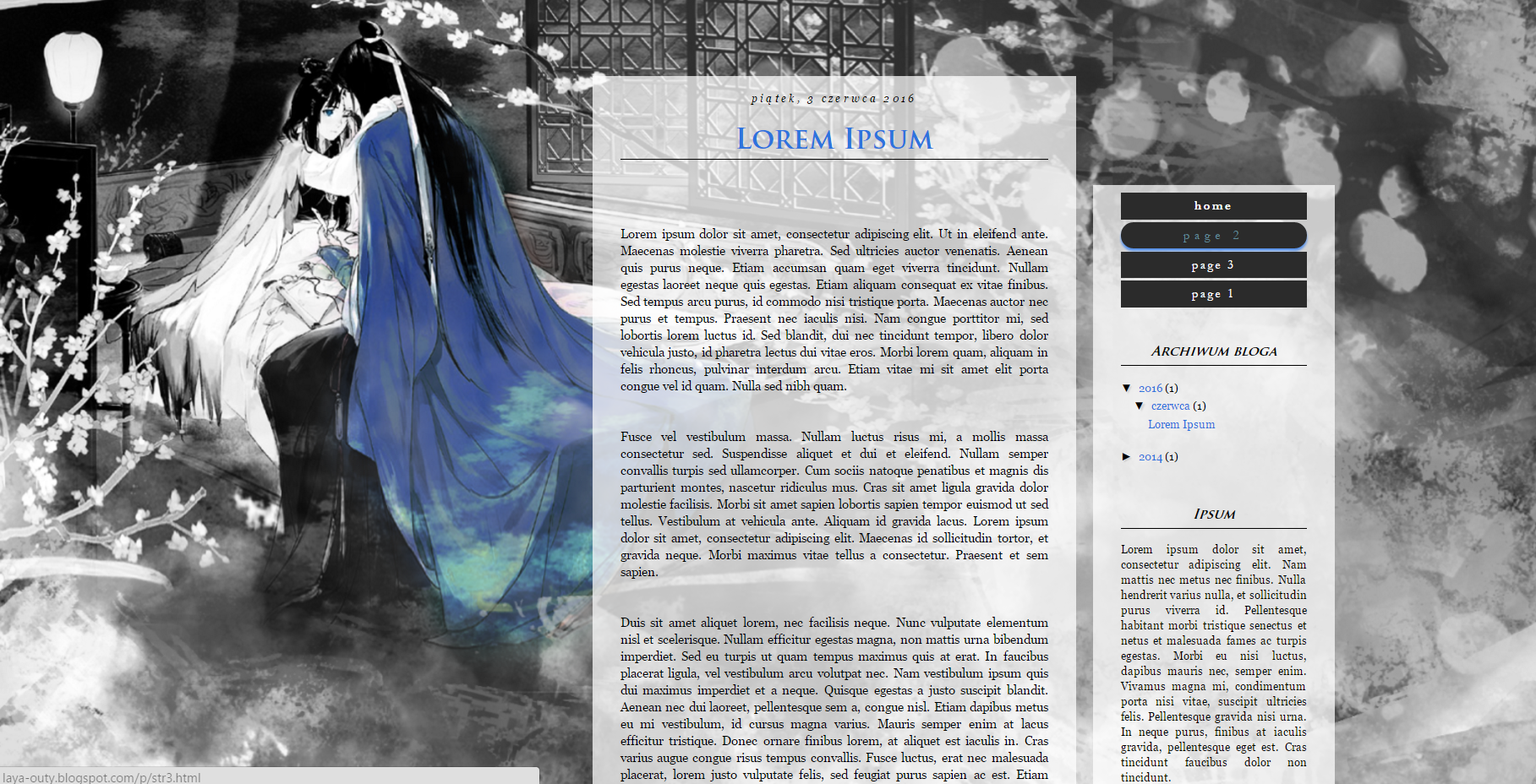Open the 2014 archive link

[1151, 456]
